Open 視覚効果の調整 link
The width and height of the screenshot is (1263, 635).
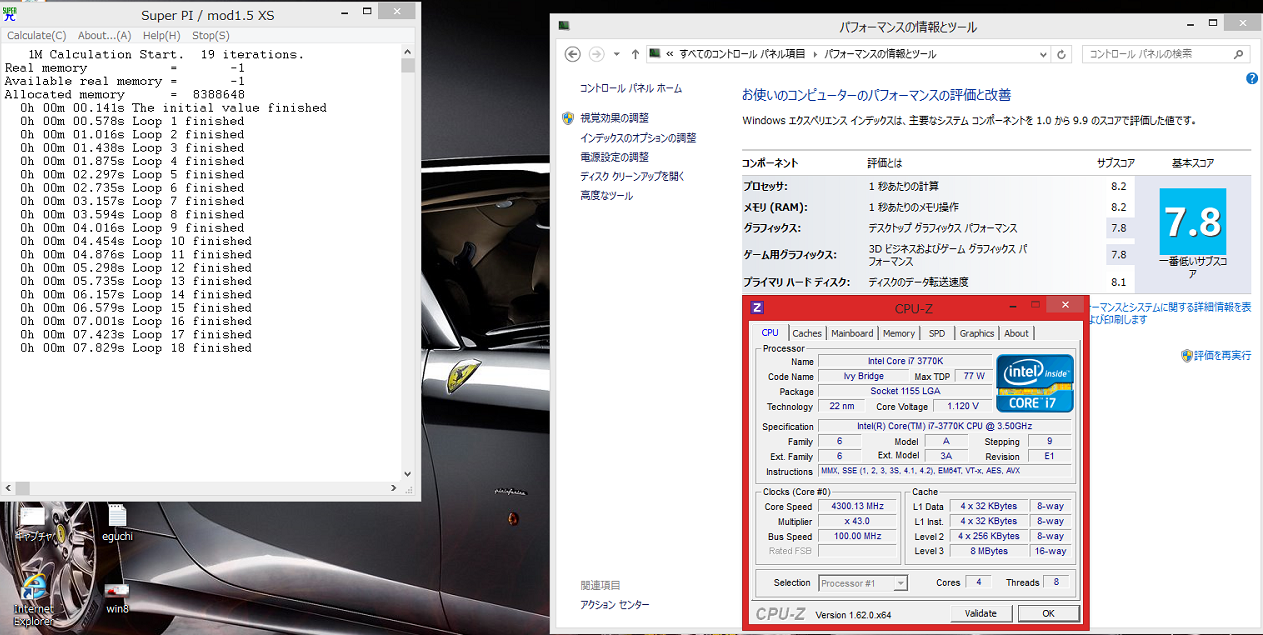coord(614,118)
